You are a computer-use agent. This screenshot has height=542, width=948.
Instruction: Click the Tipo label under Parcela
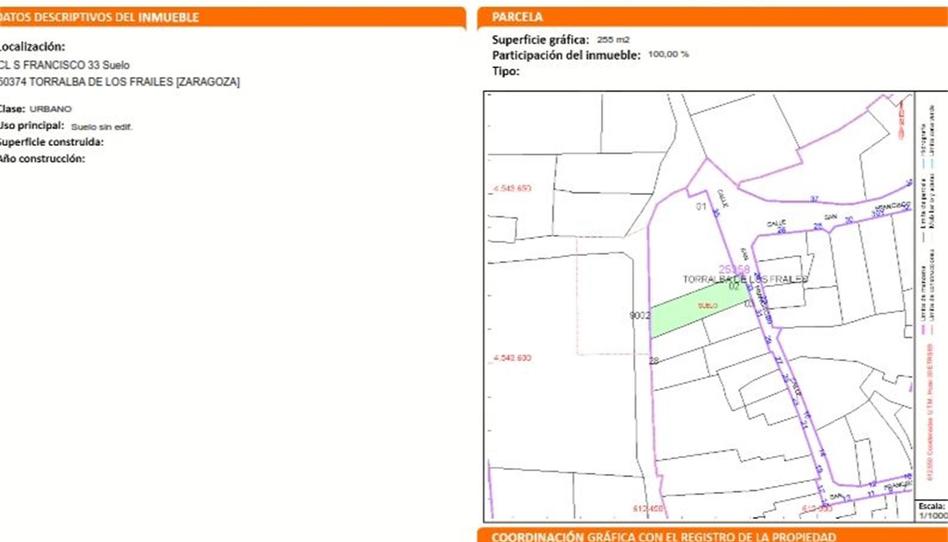506,71
